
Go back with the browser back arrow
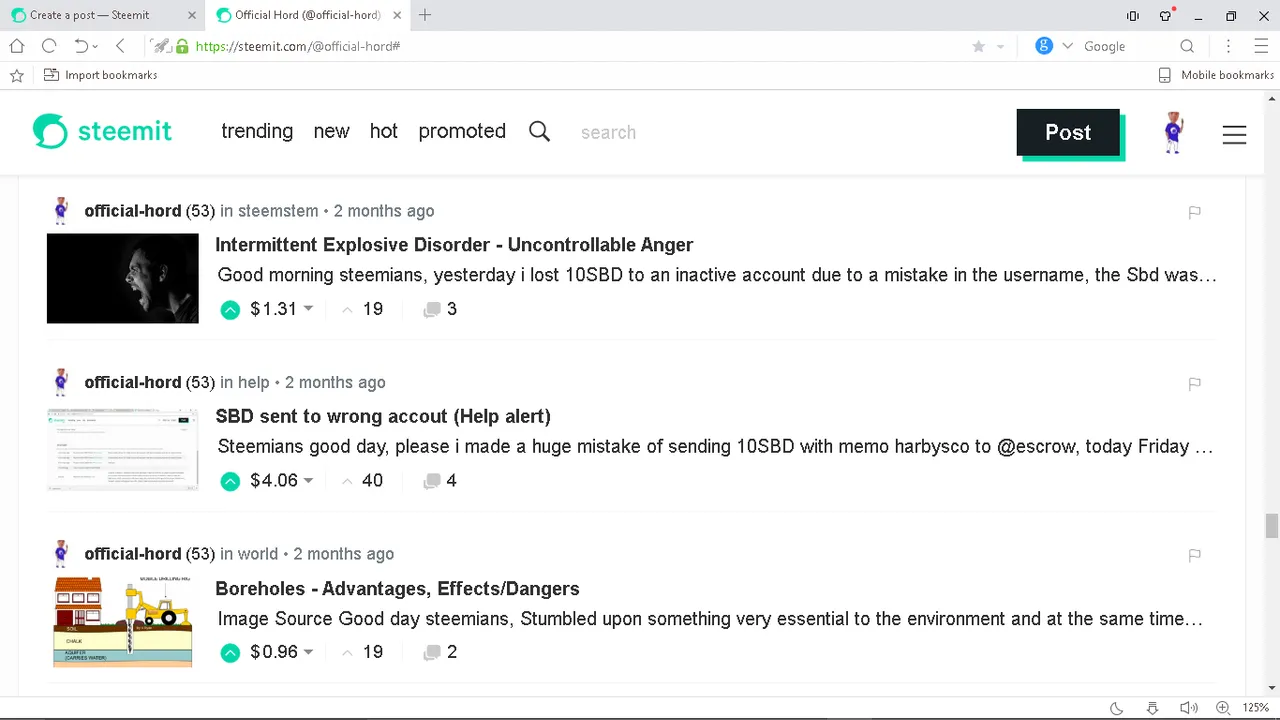pos(120,46)
